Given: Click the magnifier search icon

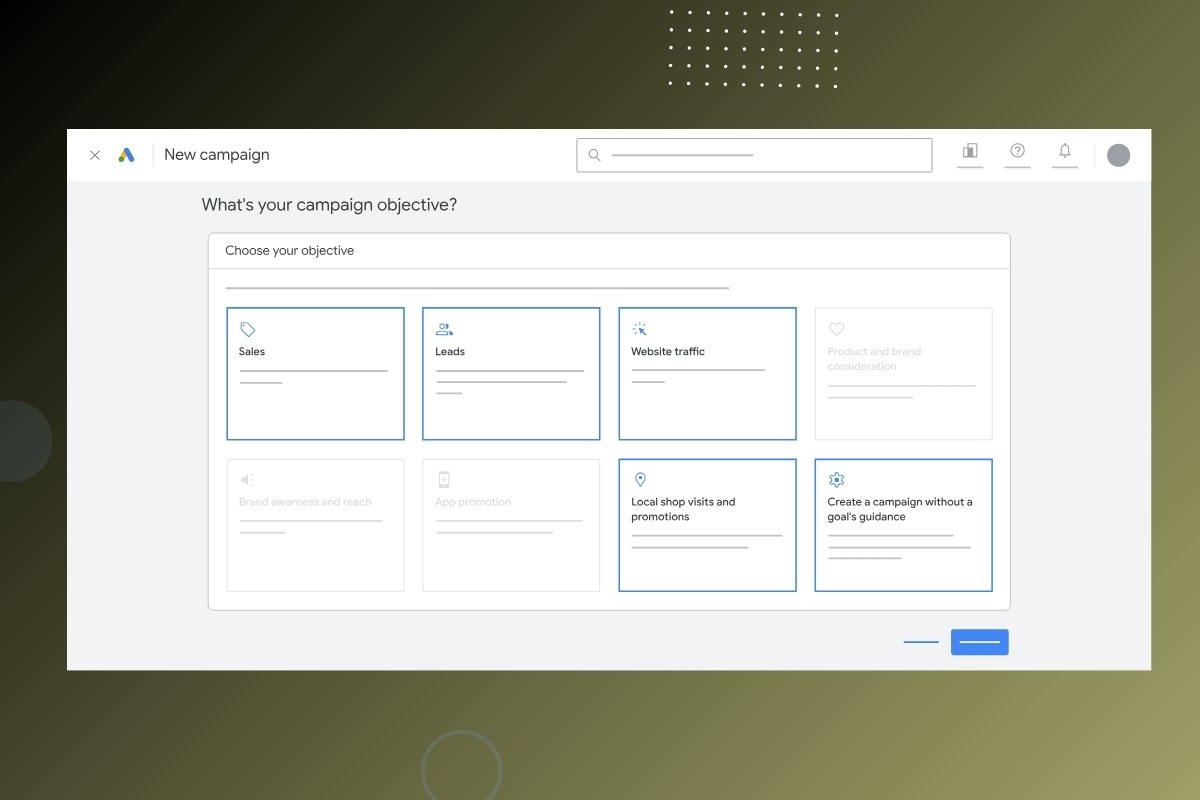Looking at the screenshot, I should 594,155.
